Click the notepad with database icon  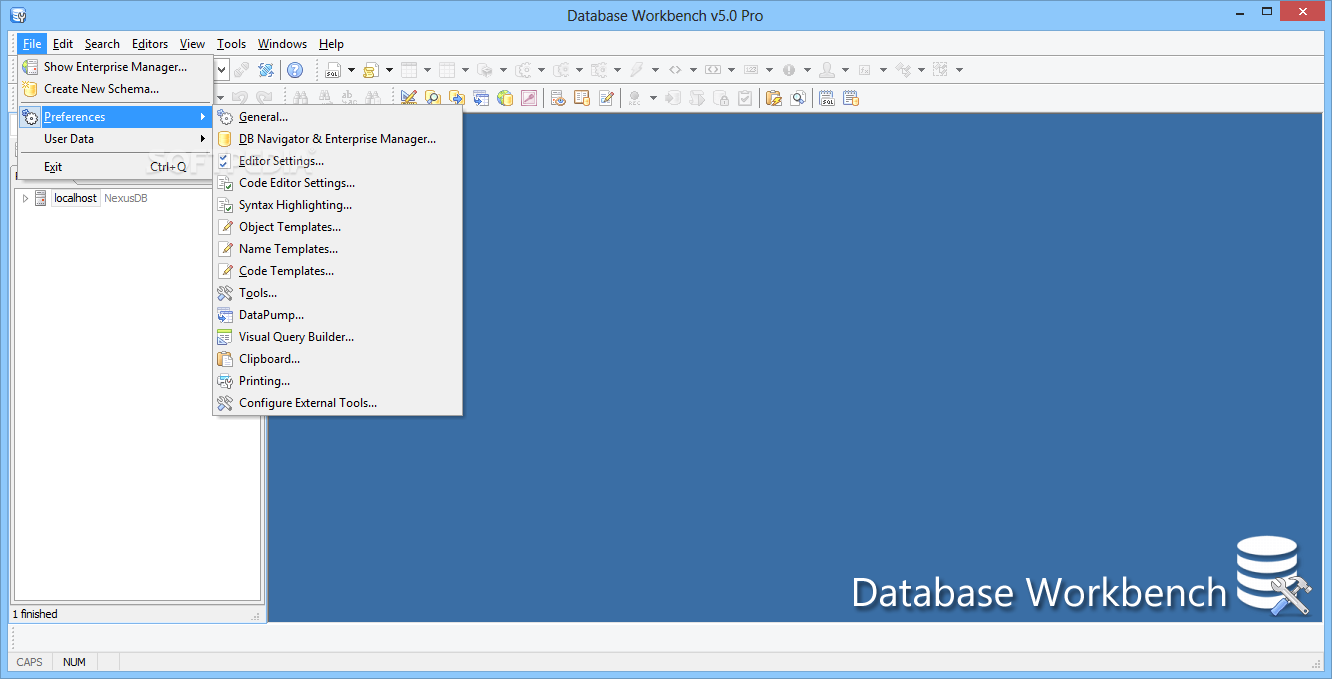pos(851,98)
